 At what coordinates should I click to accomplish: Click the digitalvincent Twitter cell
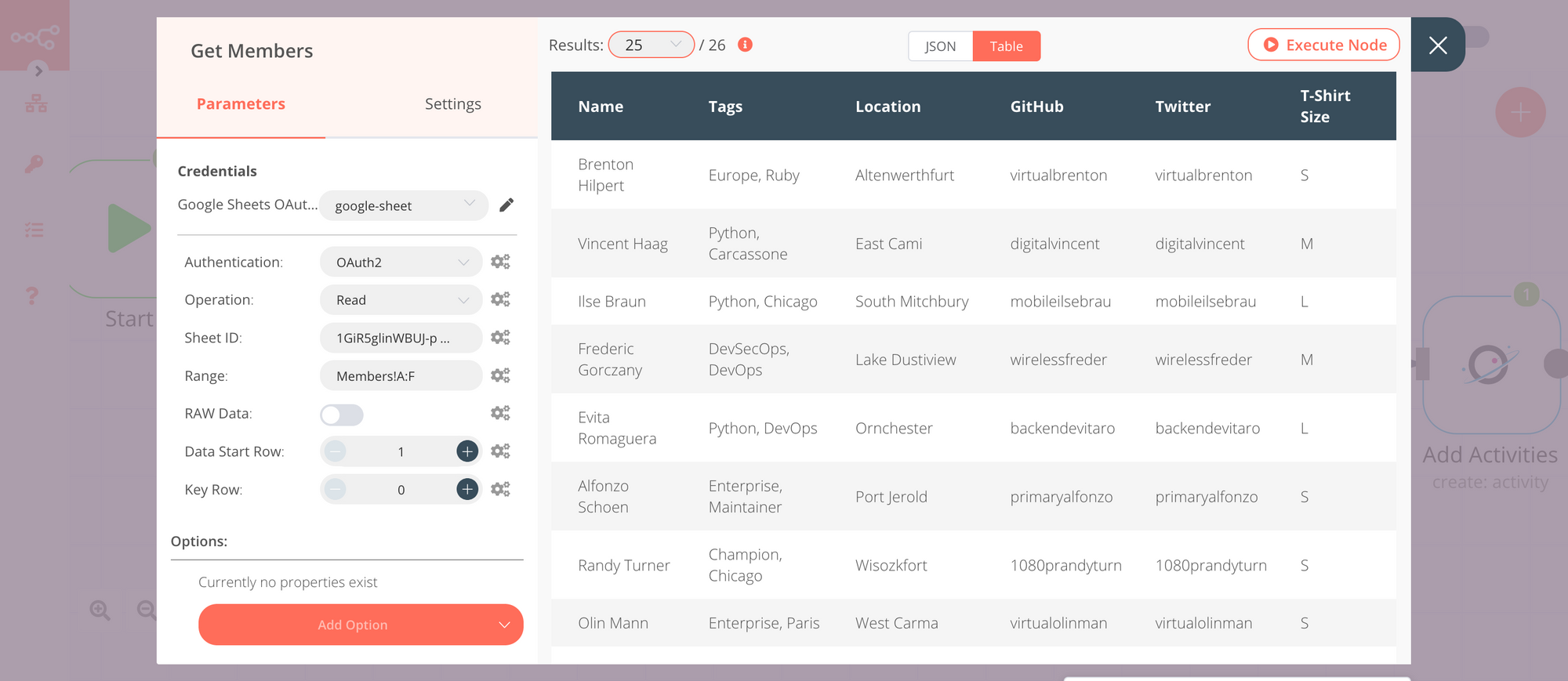[1200, 244]
